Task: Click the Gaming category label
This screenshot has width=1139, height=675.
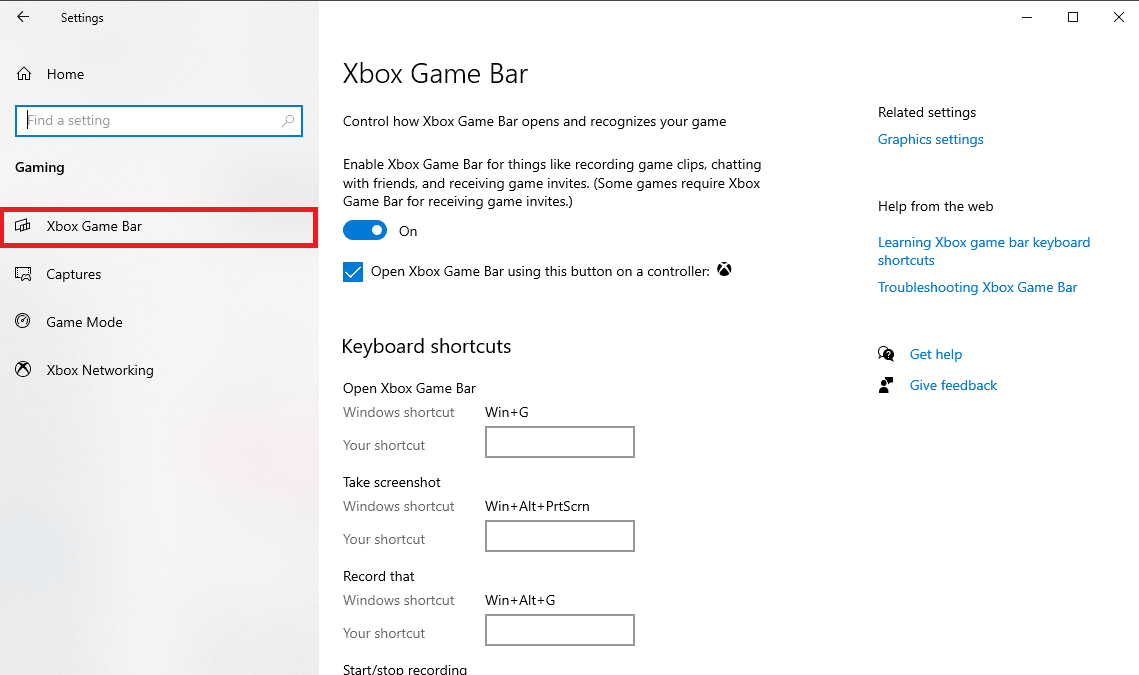Action: [x=40, y=168]
